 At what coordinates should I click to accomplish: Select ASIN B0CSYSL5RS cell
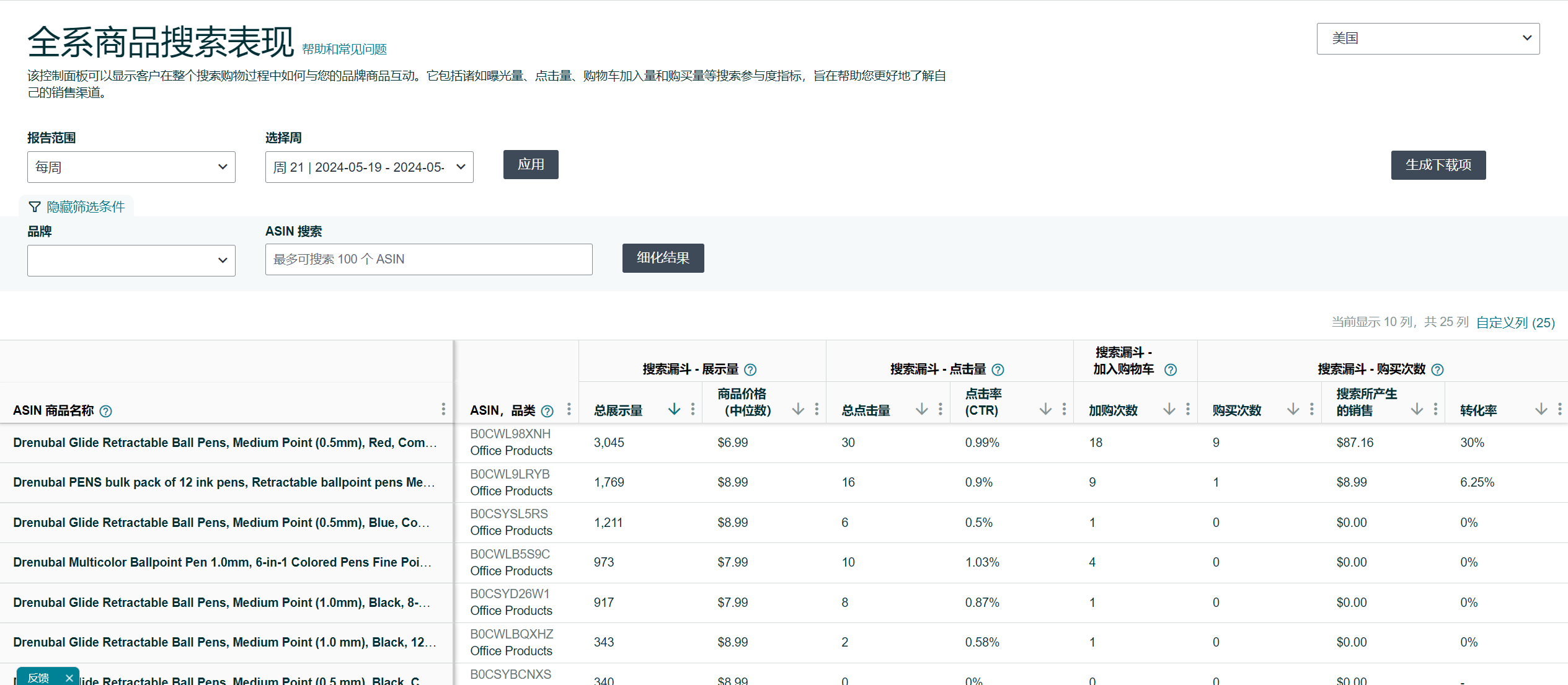coord(509,514)
